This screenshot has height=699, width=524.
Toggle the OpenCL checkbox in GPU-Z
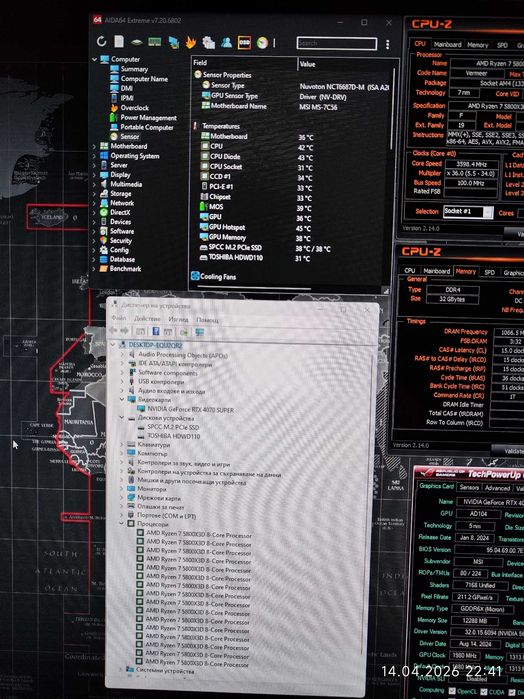pyautogui.click(x=451, y=691)
